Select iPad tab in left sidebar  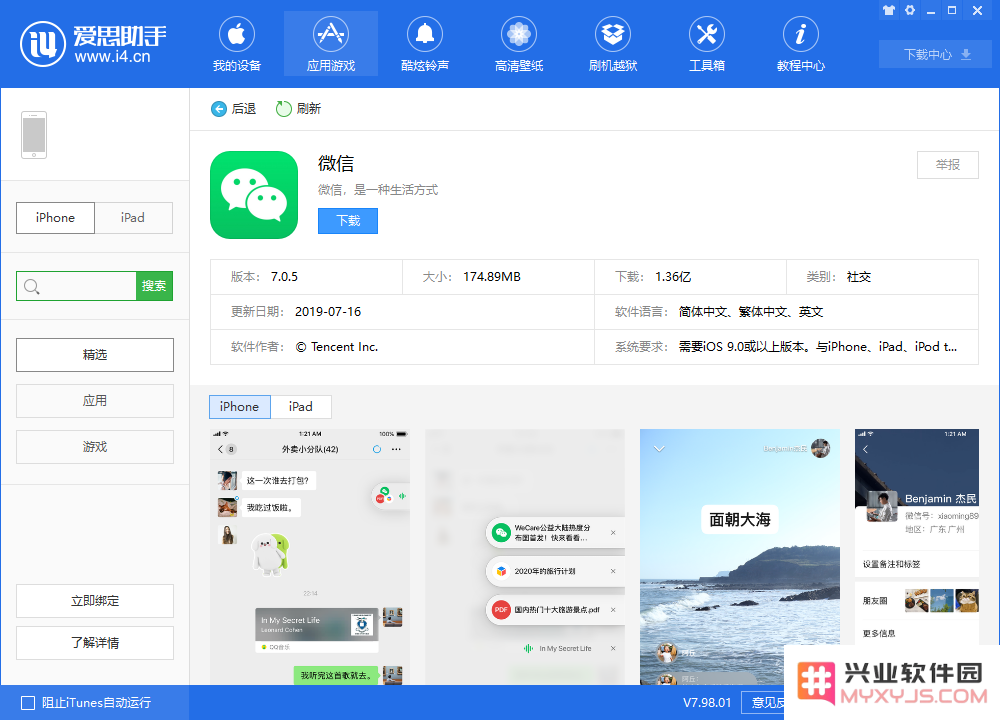click(133, 218)
